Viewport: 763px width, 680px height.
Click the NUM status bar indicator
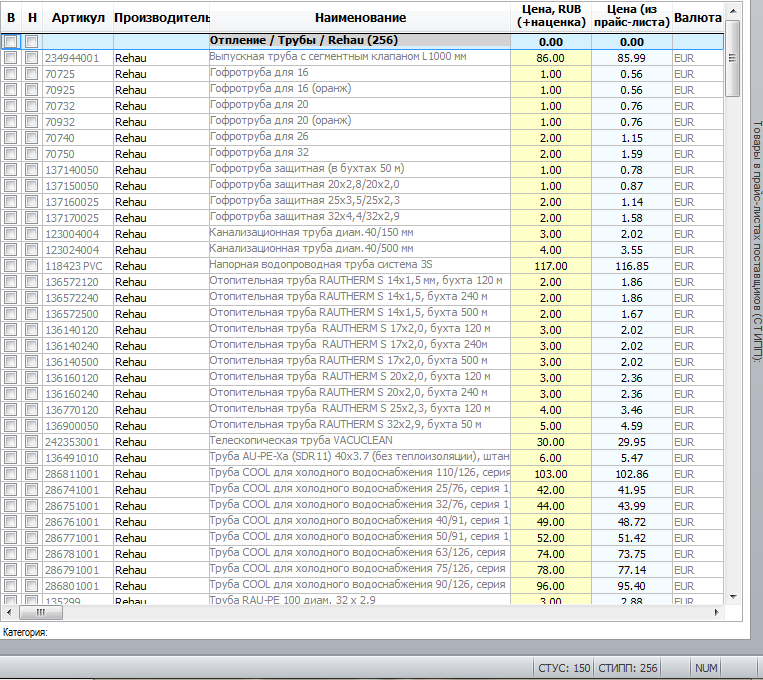[x=706, y=668]
